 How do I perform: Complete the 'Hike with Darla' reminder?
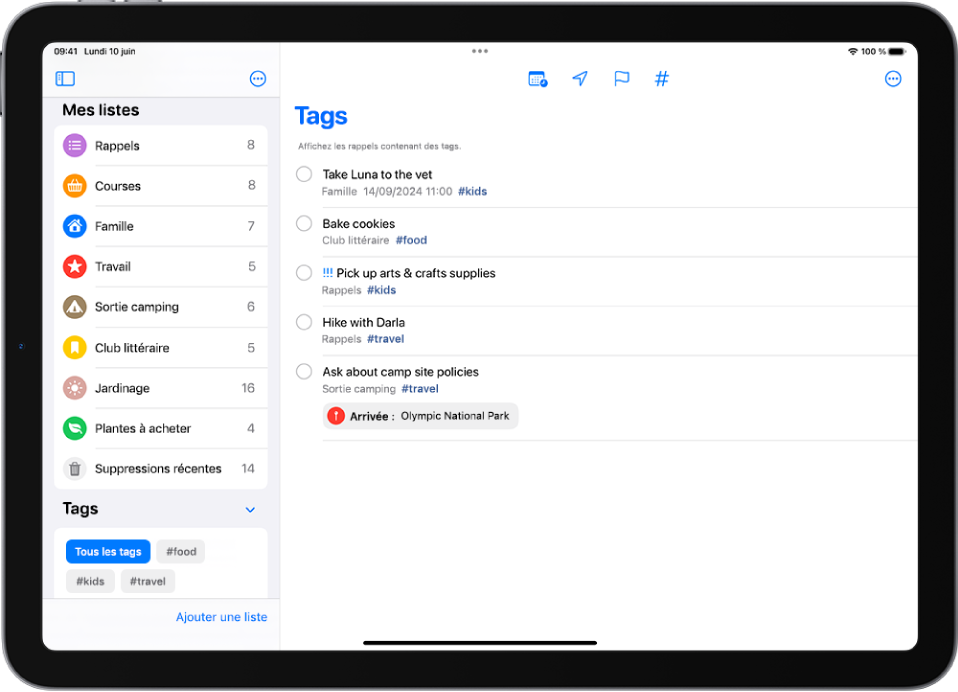point(303,322)
